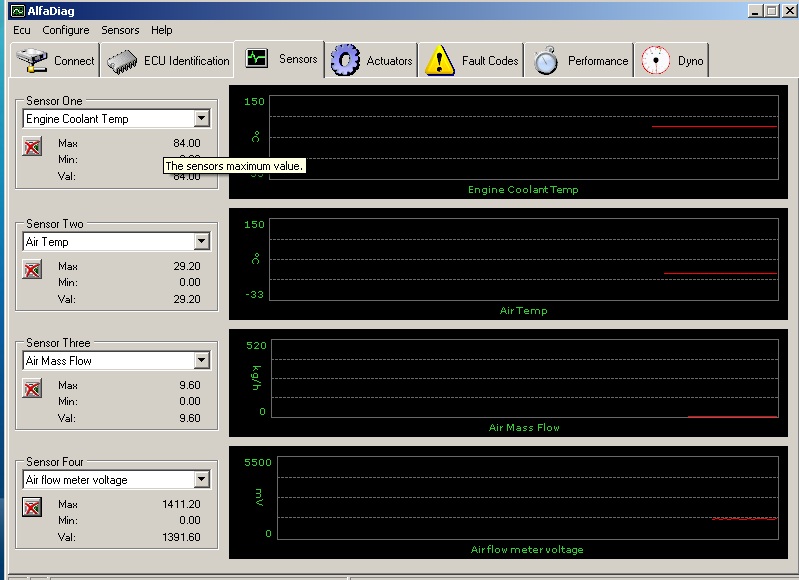
Task: Click Sensor Four red X reset icon
Action: tap(32, 508)
